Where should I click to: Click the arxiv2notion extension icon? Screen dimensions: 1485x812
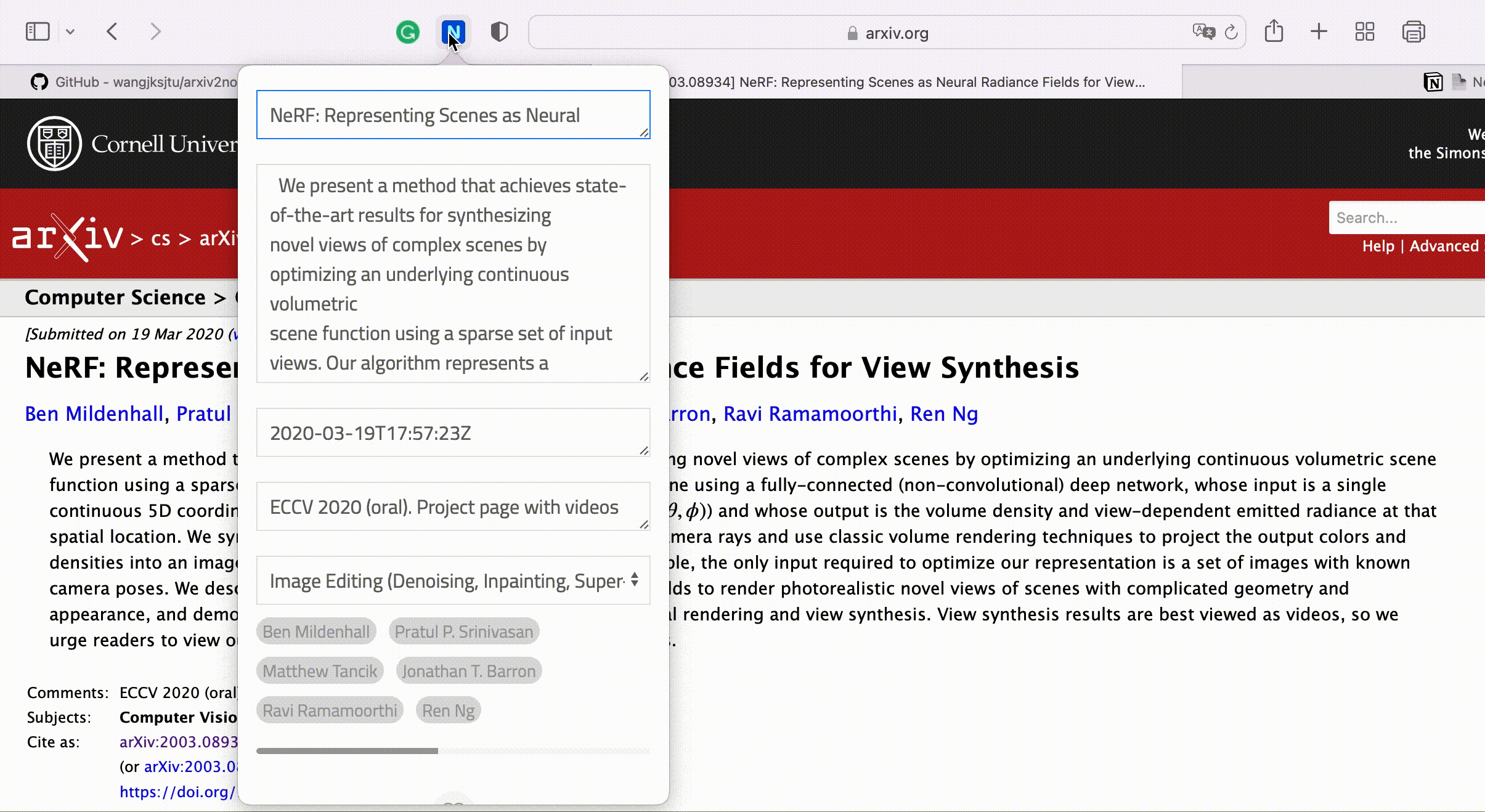tap(453, 32)
